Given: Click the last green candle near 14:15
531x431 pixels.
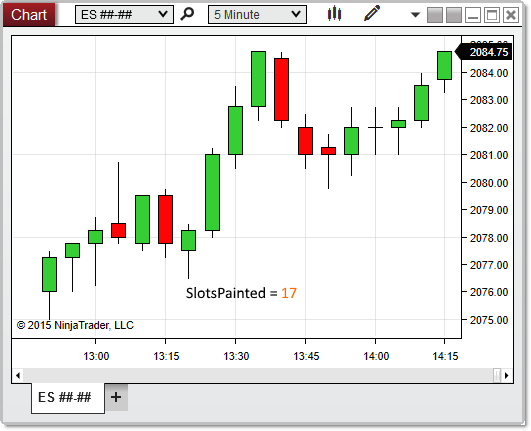Looking at the screenshot, I should pyautogui.click(x=444, y=66).
